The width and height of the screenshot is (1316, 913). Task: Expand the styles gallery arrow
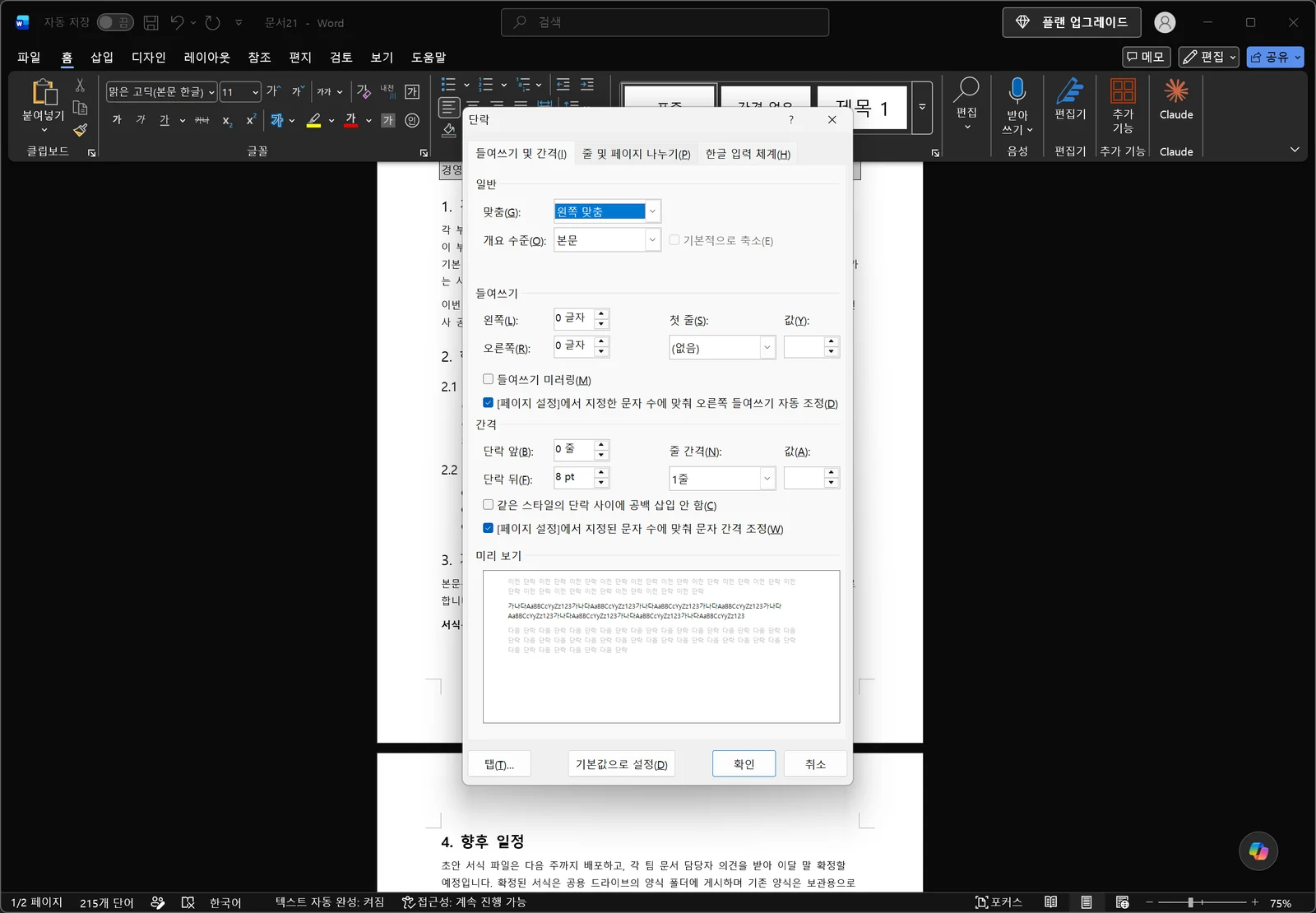(922, 107)
